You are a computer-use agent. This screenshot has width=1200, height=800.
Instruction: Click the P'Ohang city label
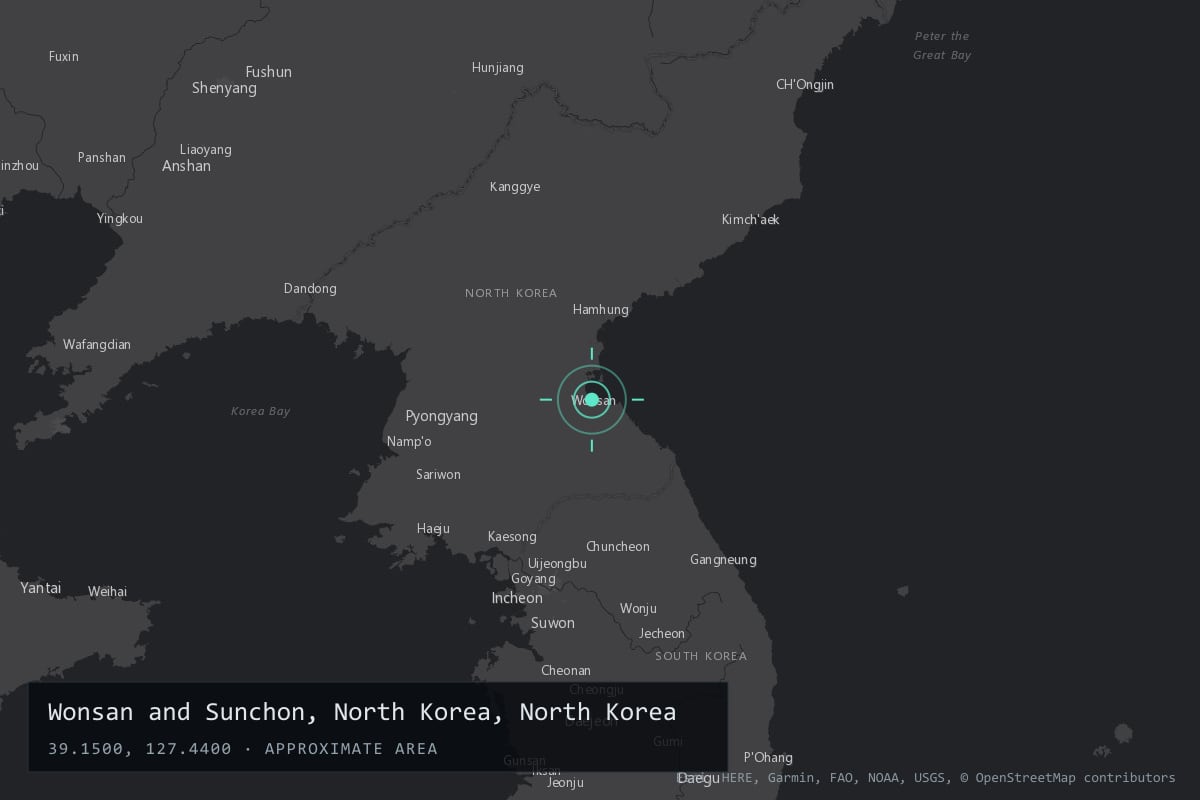click(768, 758)
